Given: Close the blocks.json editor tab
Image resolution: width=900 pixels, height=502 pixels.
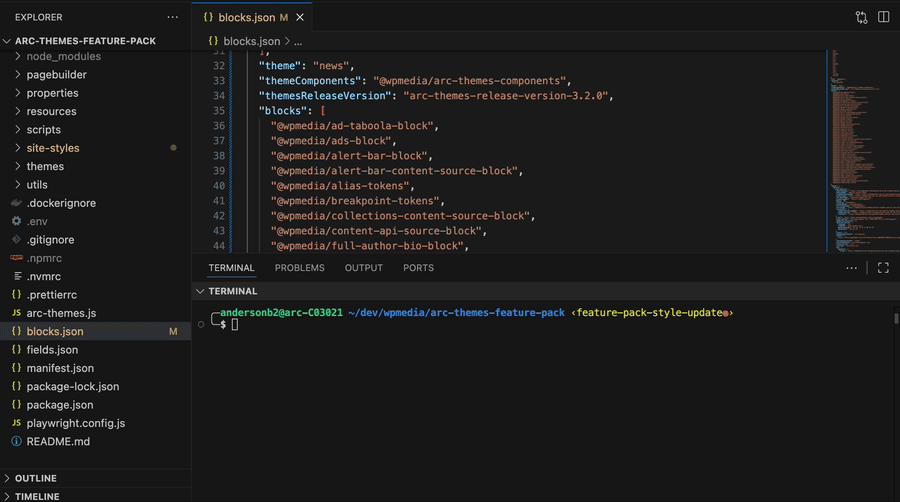Looking at the screenshot, I should click(300, 18).
